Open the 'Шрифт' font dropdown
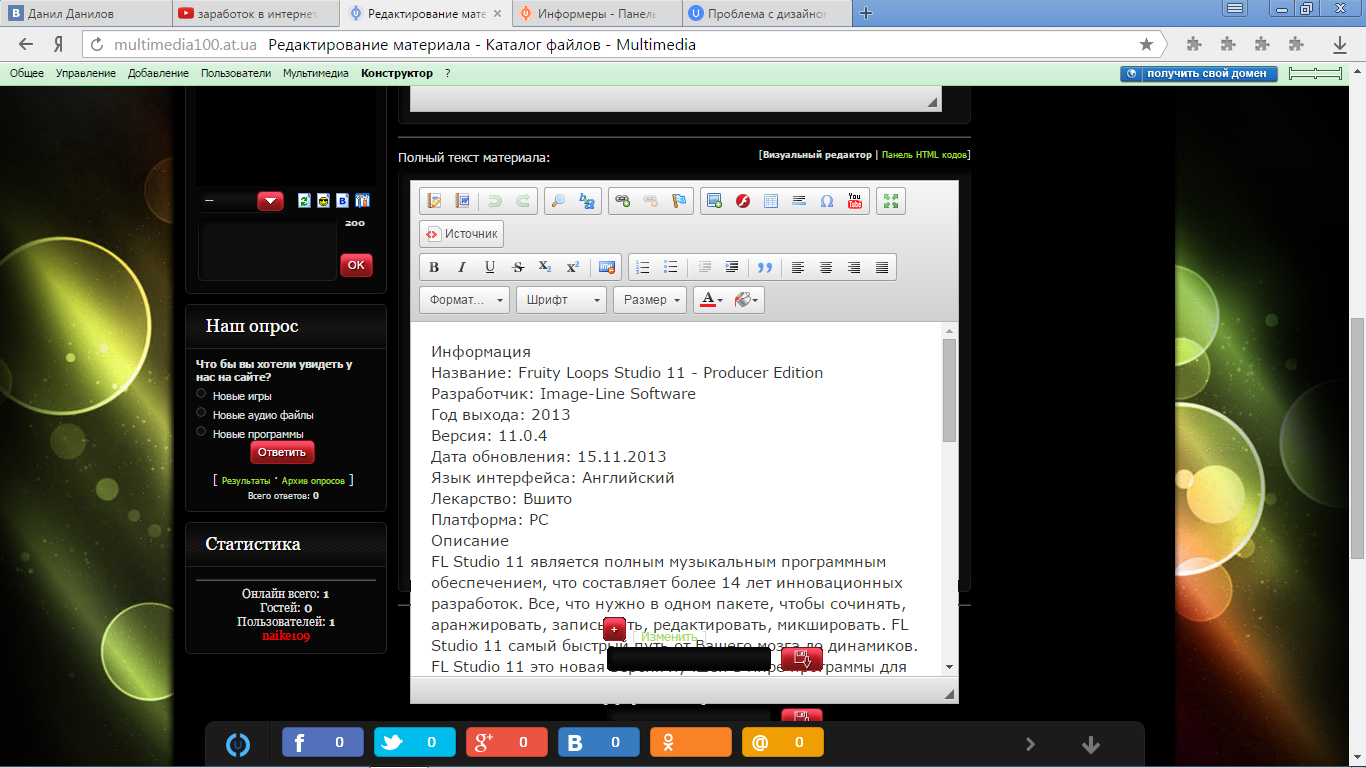This screenshot has width=1366, height=768. pyautogui.click(x=561, y=300)
